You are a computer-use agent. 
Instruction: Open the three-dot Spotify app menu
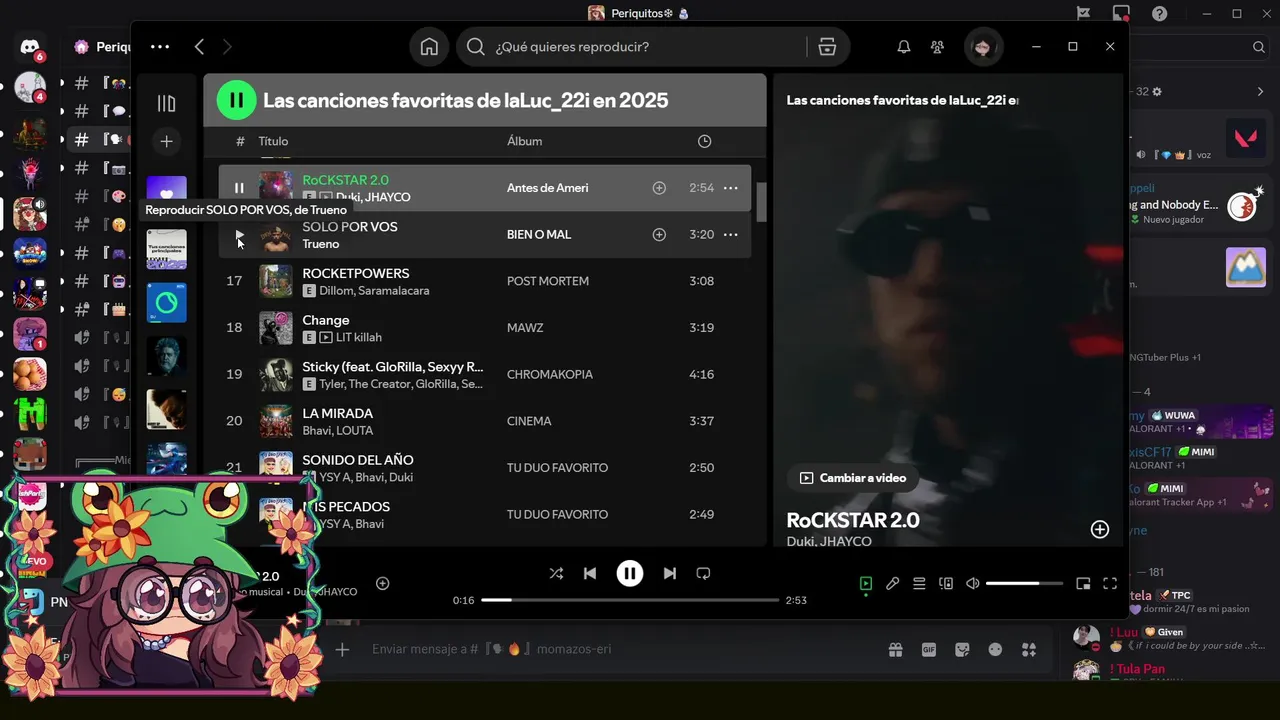(160, 47)
